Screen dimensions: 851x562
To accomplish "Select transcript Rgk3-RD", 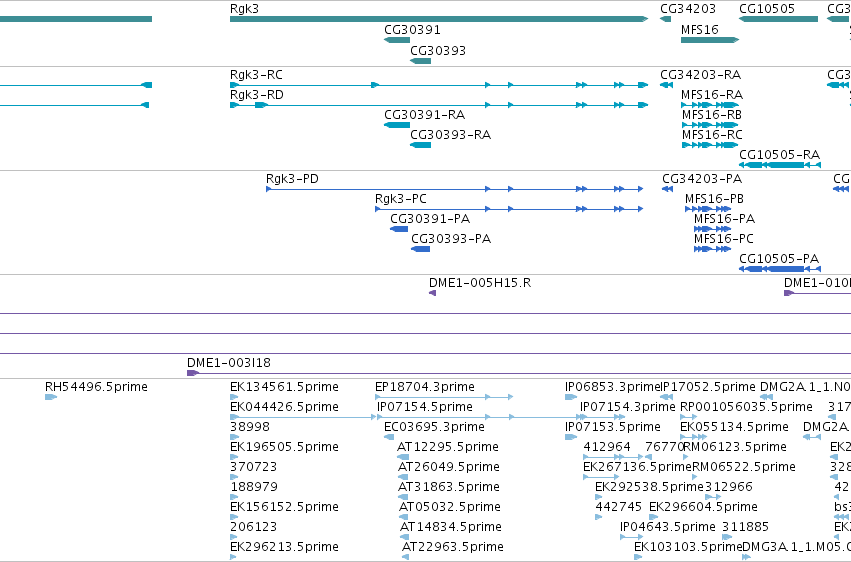I will click(439, 105).
